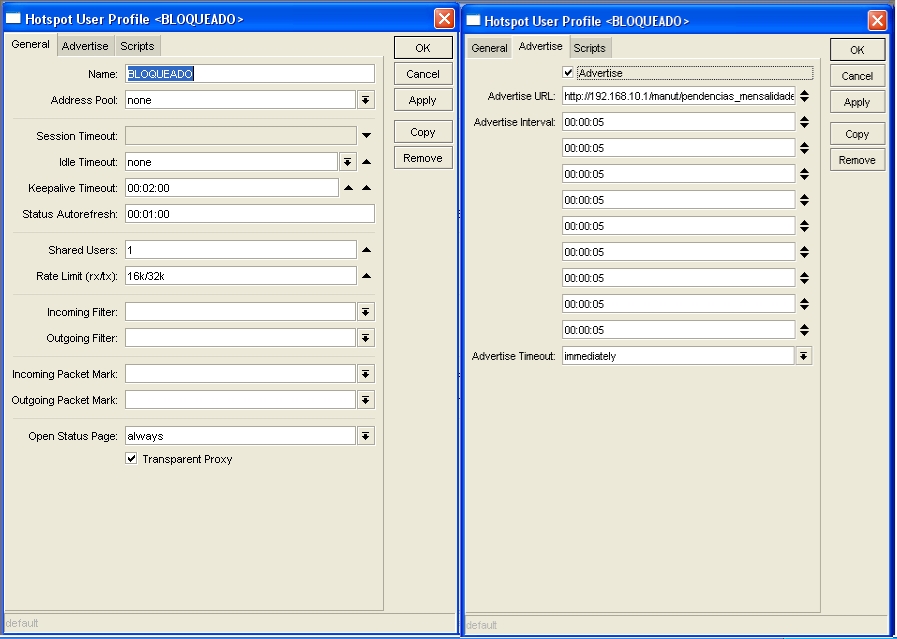Viewport: 897px width, 639px height.
Task: Open Scripts tab in right window
Action: pos(589,48)
